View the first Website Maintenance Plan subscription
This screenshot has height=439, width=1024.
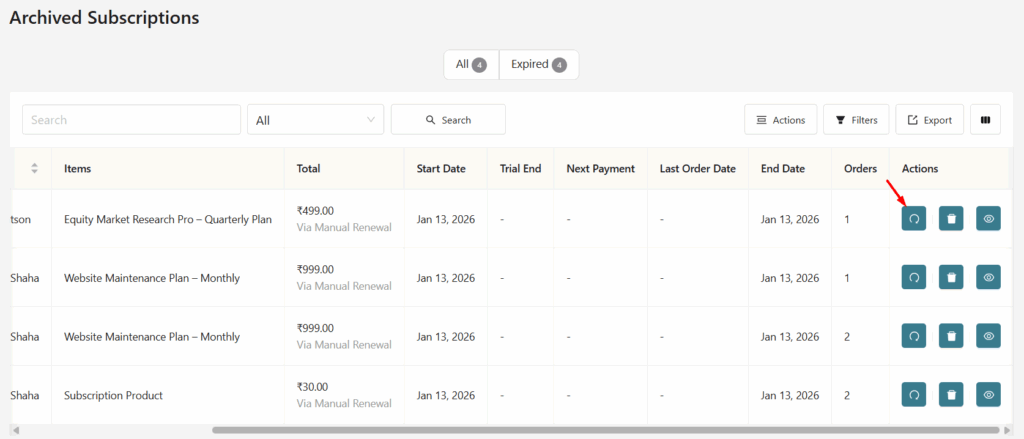point(988,277)
